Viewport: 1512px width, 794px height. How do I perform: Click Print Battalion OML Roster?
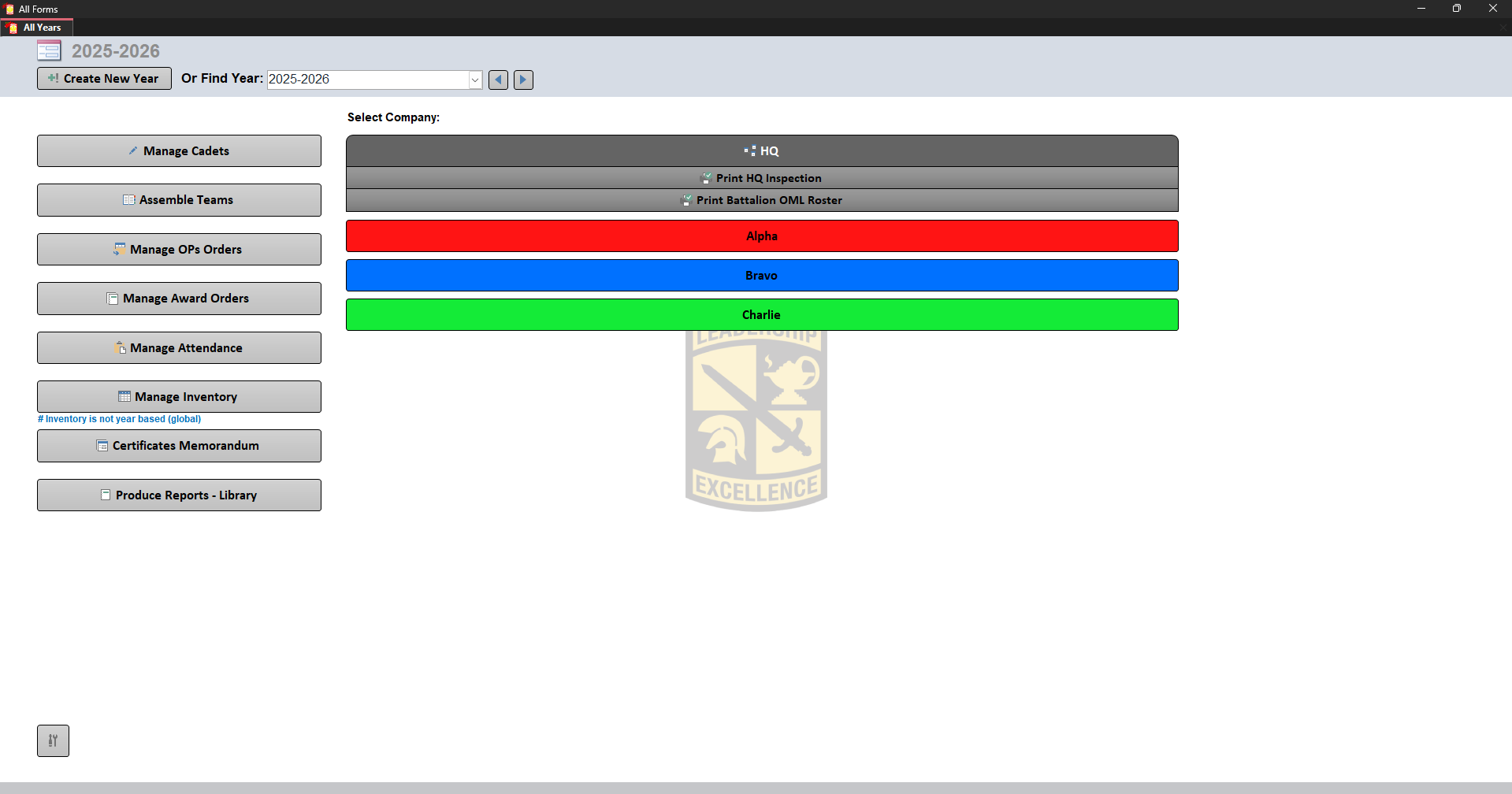pyautogui.click(x=762, y=200)
